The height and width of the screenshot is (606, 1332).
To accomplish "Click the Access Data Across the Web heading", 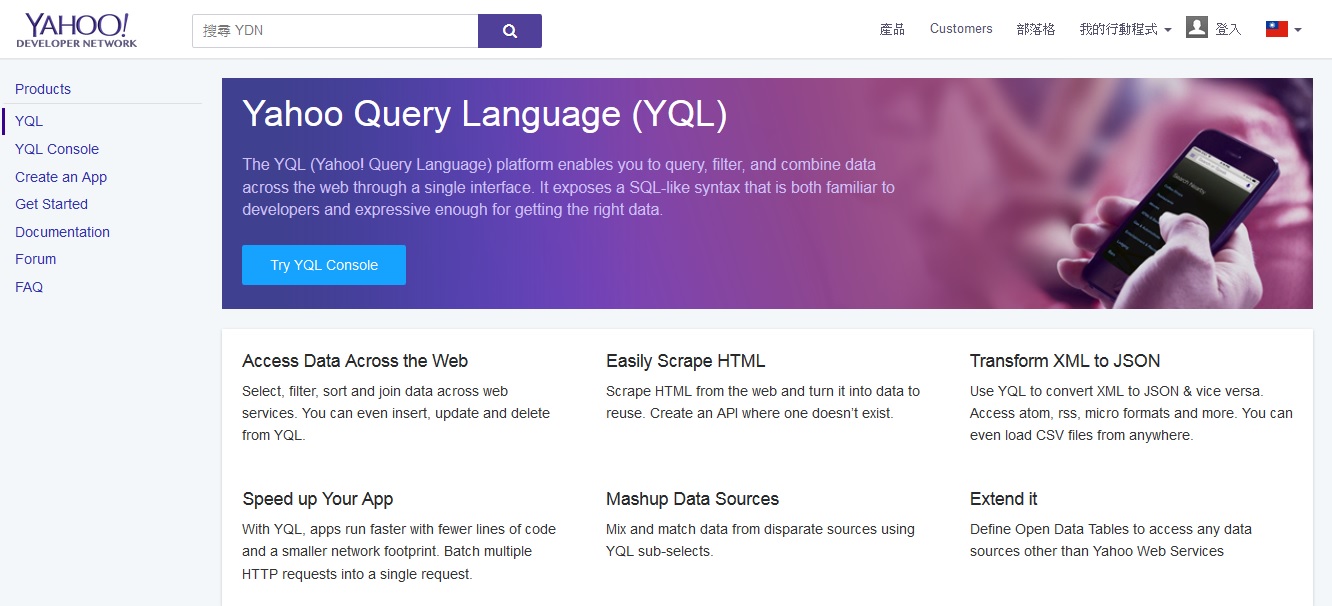I will pyautogui.click(x=355, y=361).
